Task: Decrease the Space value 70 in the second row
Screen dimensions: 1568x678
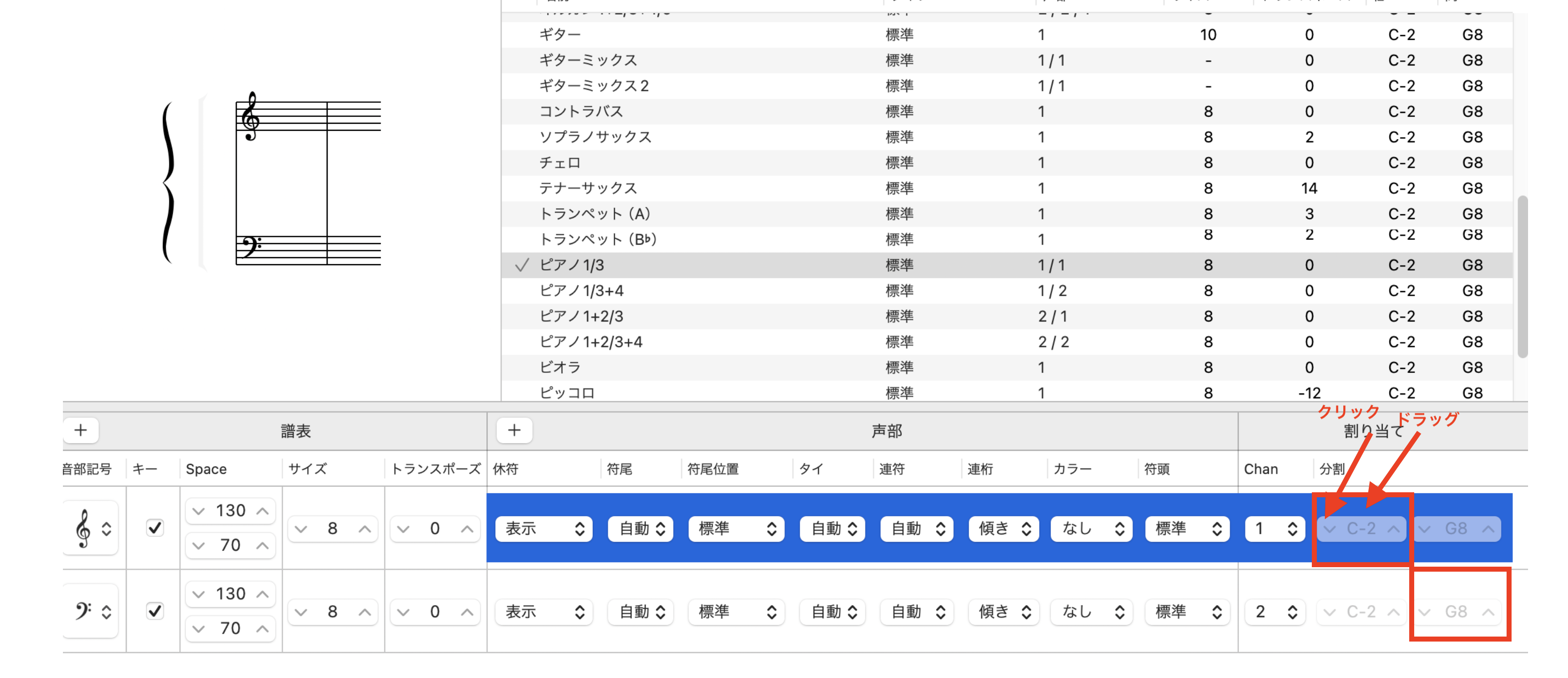Action: (198, 629)
